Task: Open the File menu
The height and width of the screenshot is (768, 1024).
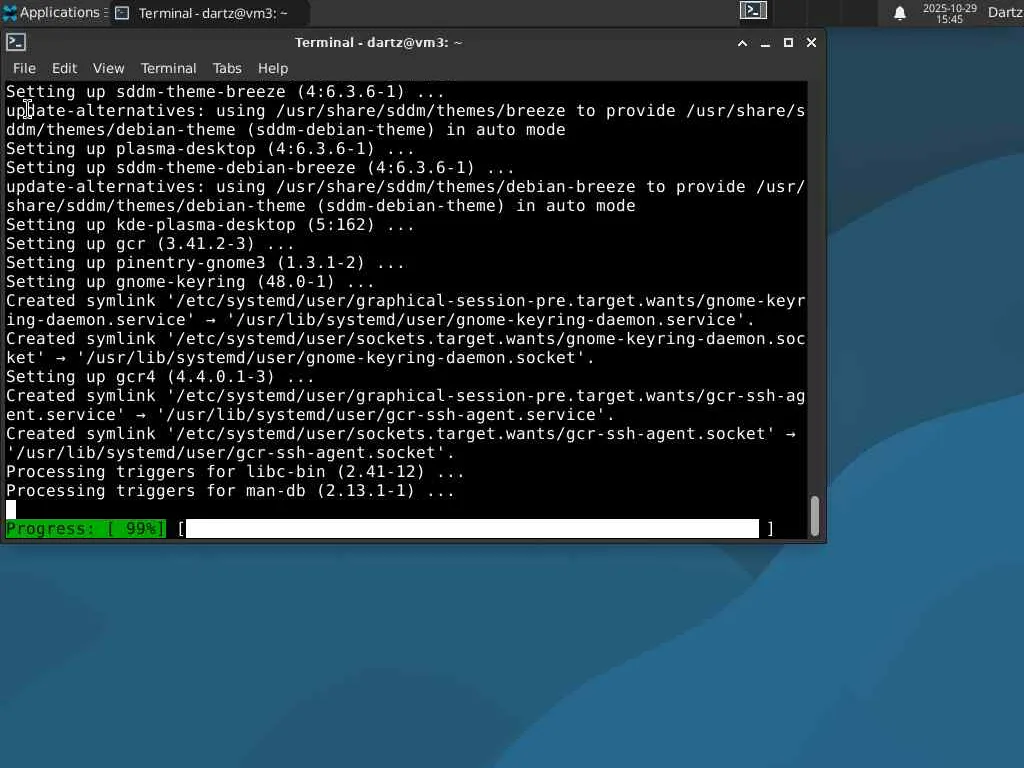Action: tap(24, 68)
